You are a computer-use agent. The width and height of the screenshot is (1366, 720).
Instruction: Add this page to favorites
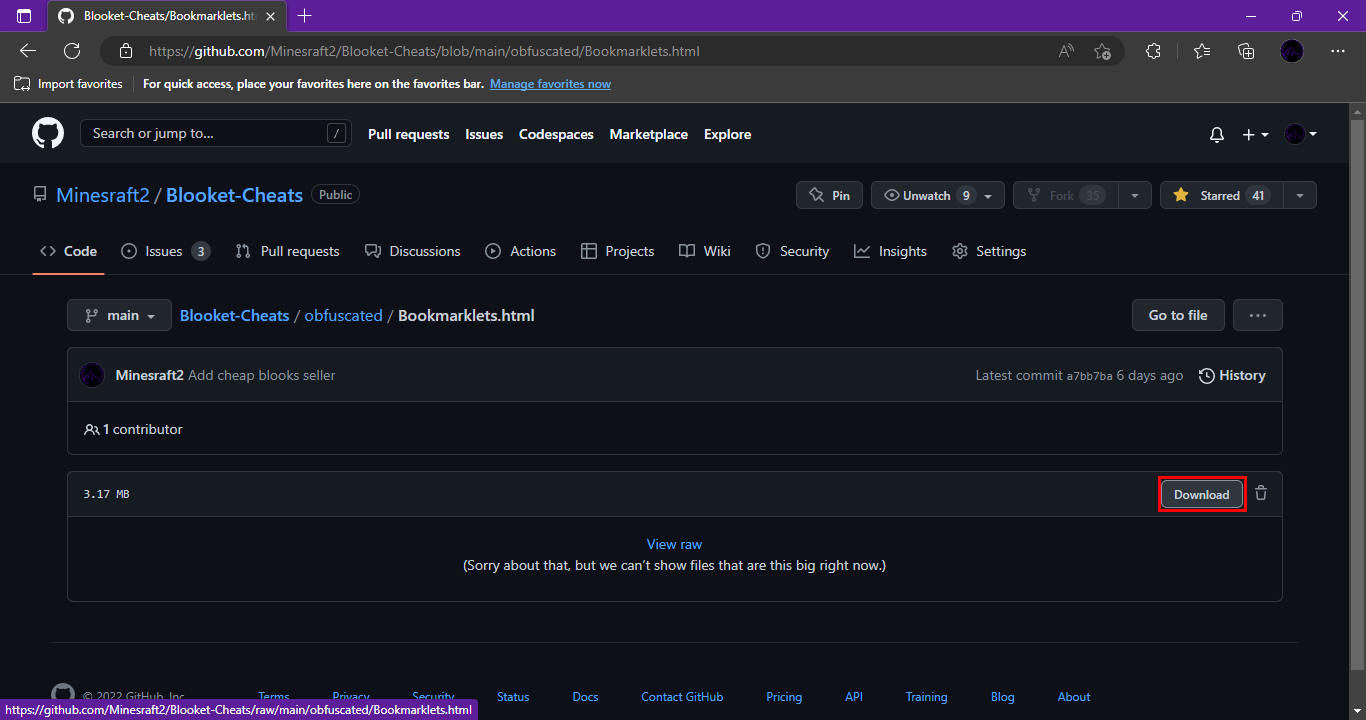[1102, 51]
